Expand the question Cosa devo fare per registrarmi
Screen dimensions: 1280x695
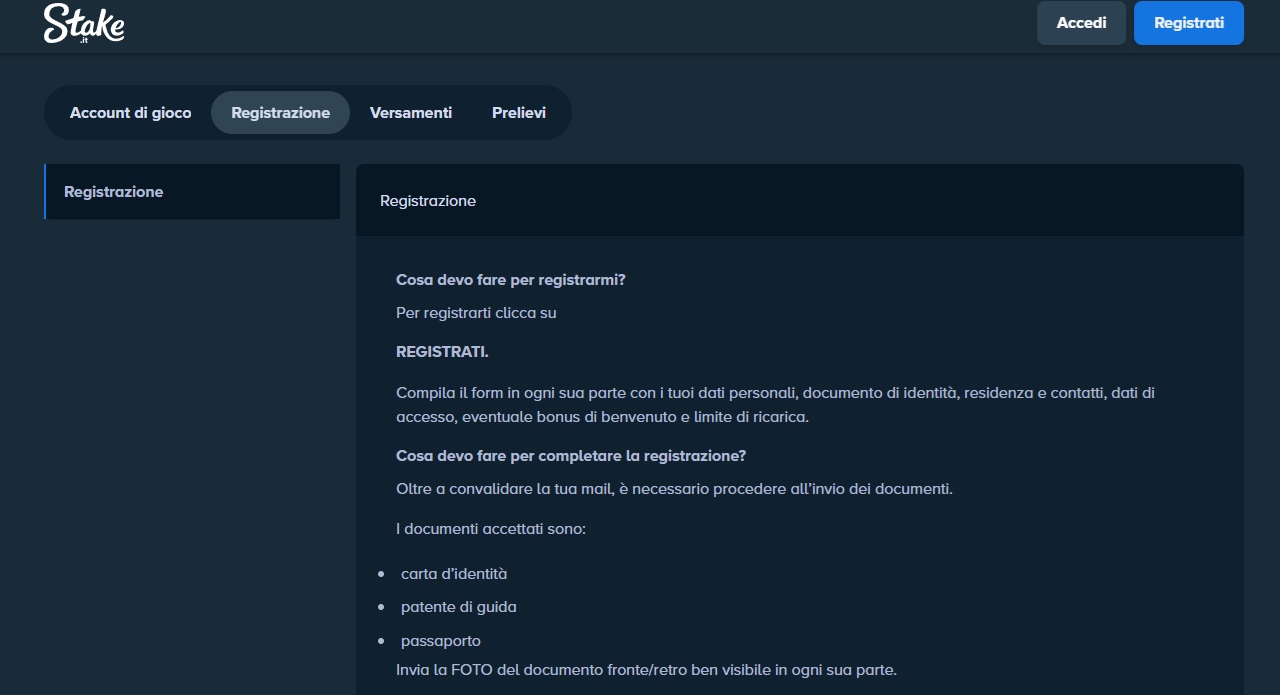510,279
